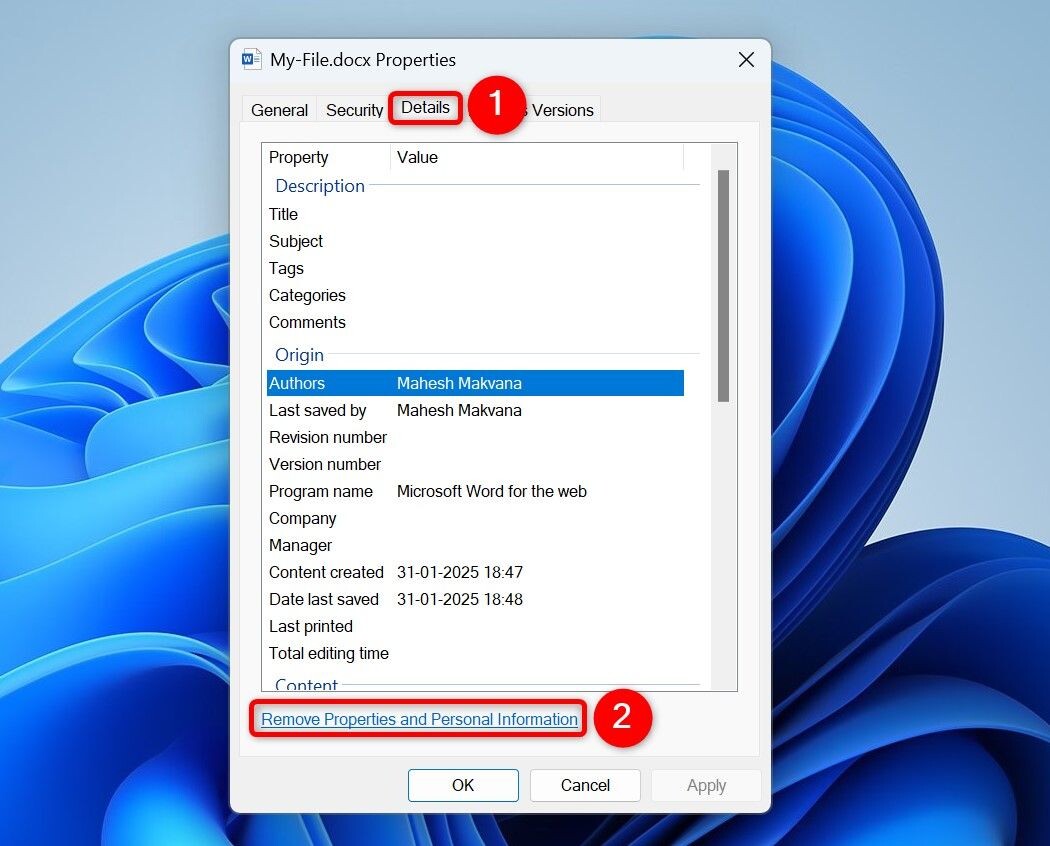Confirm with the OK button
This screenshot has height=846, width=1050.
click(463, 785)
